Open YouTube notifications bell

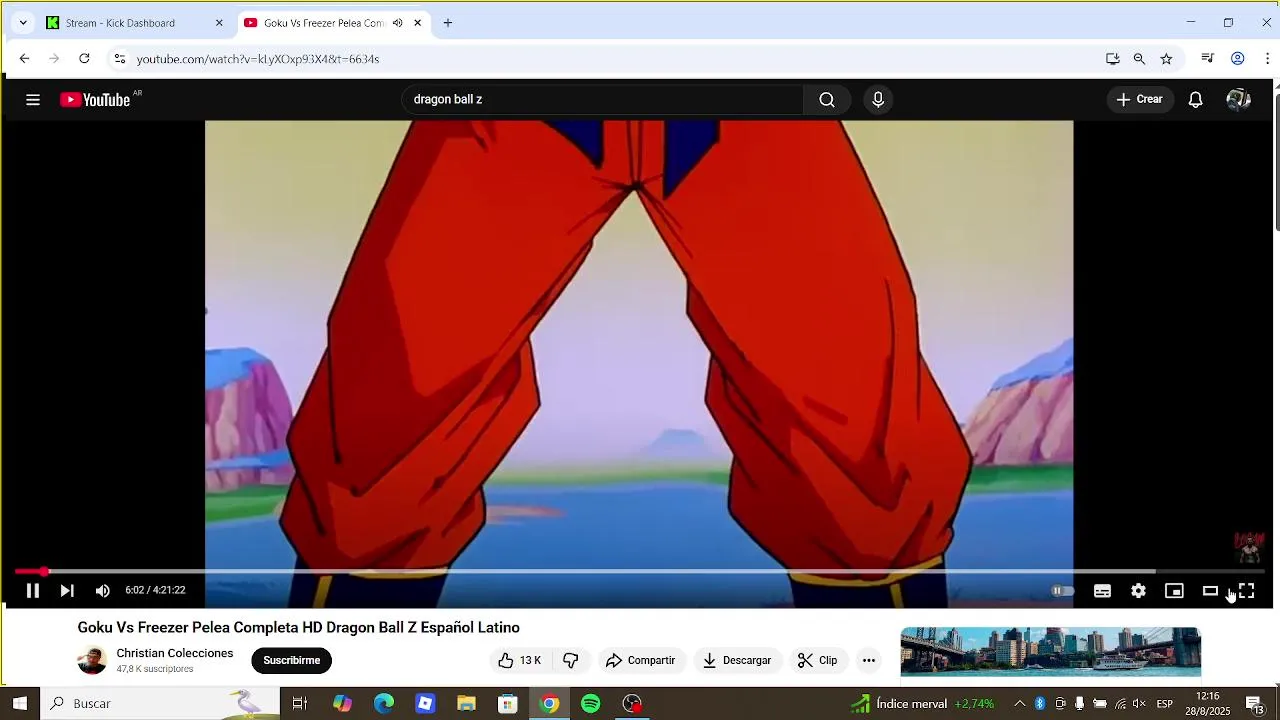1195,100
